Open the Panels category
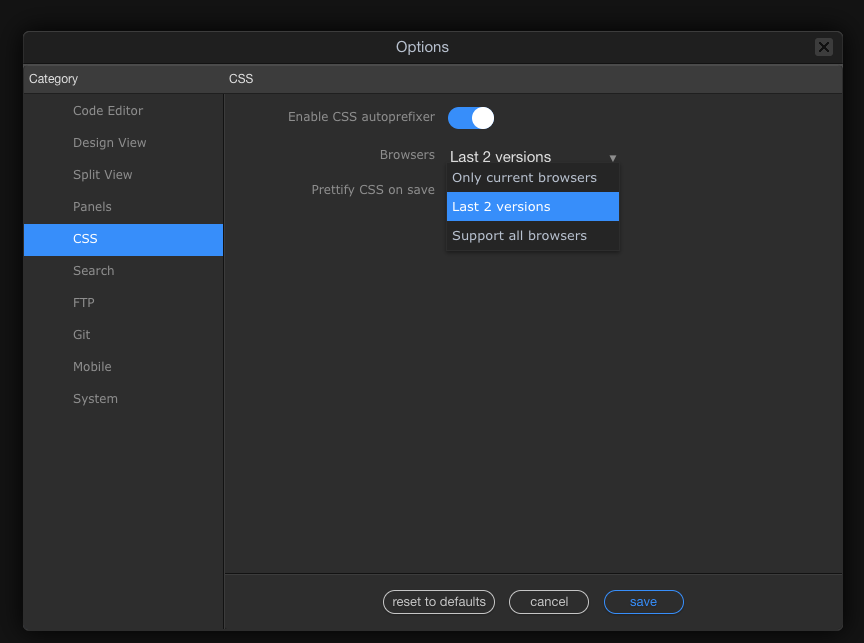 pyautogui.click(x=92, y=207)
